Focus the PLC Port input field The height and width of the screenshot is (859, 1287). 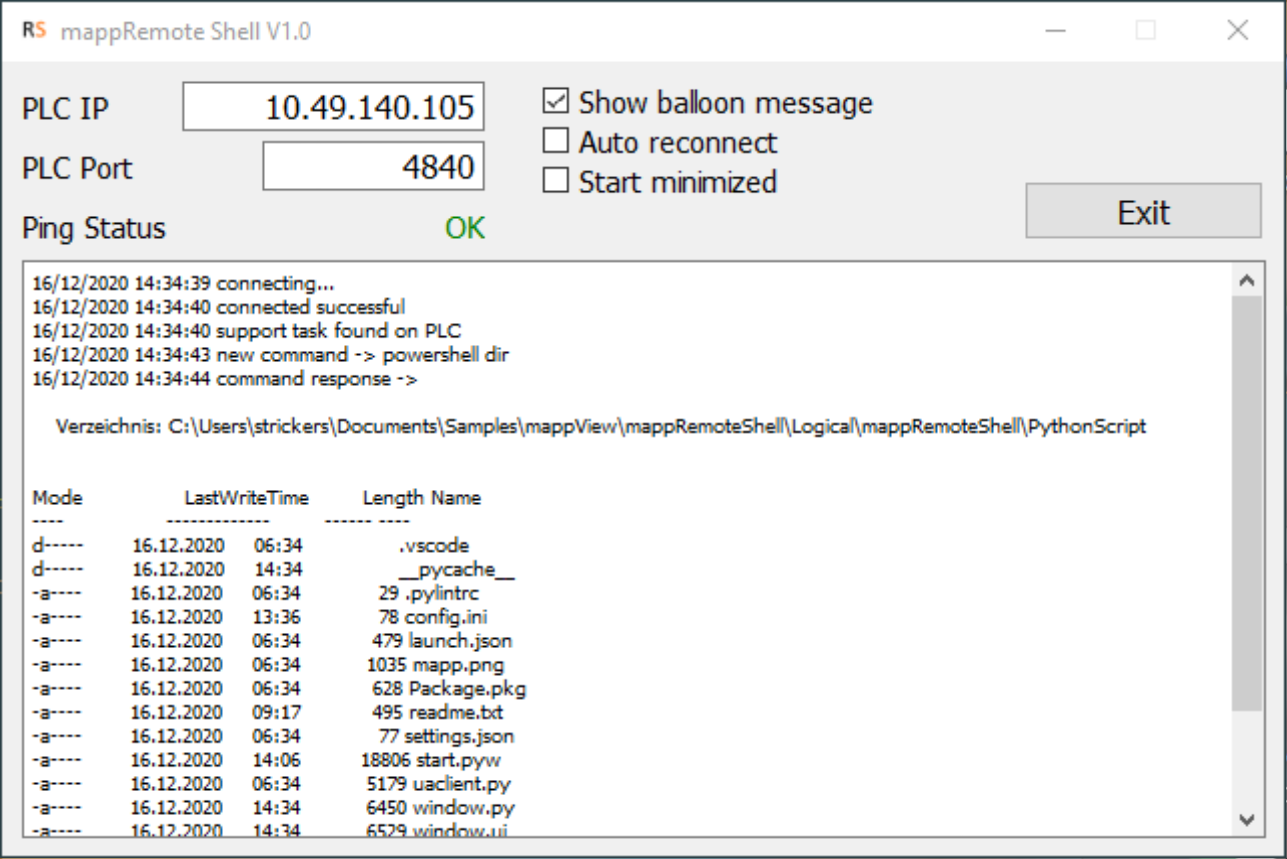click(x=373, y=166)
